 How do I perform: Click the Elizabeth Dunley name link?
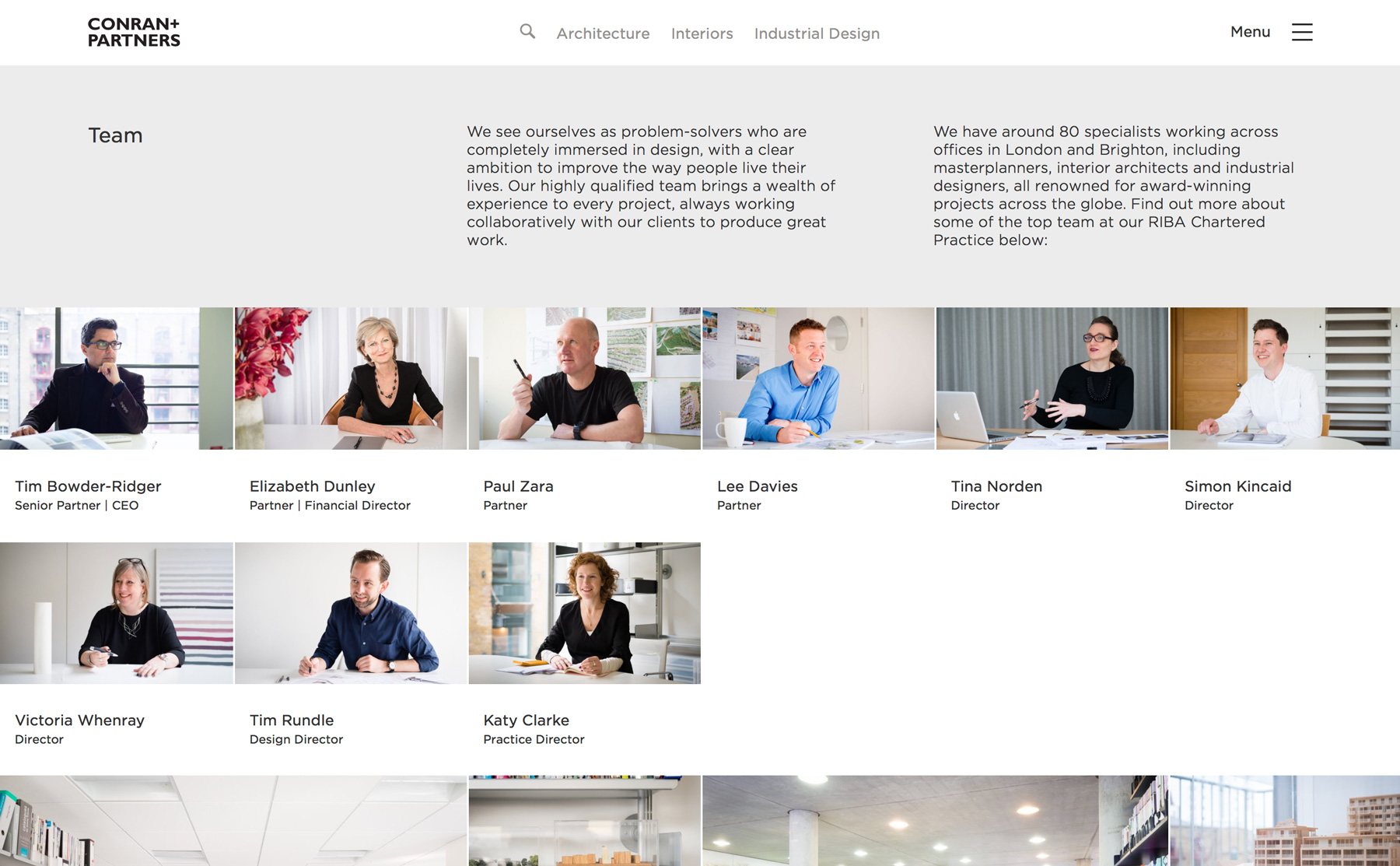313,486
